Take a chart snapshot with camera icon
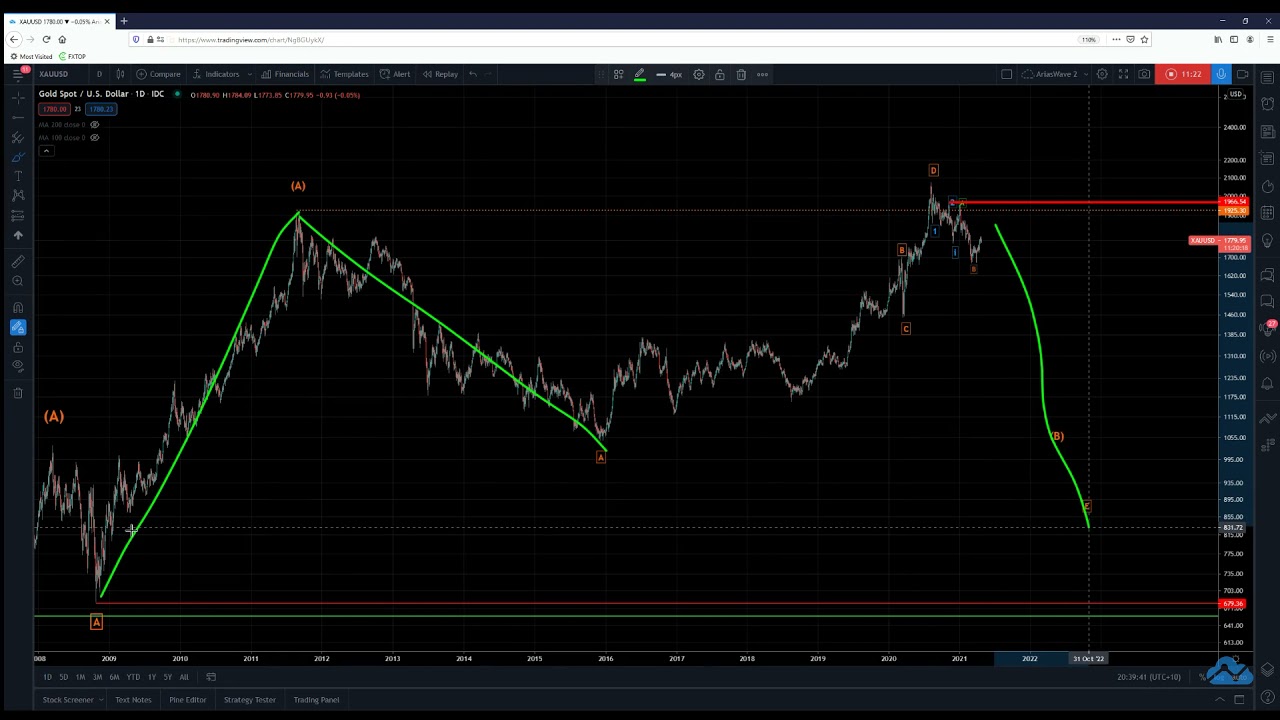 click(x=1144, y=74)
